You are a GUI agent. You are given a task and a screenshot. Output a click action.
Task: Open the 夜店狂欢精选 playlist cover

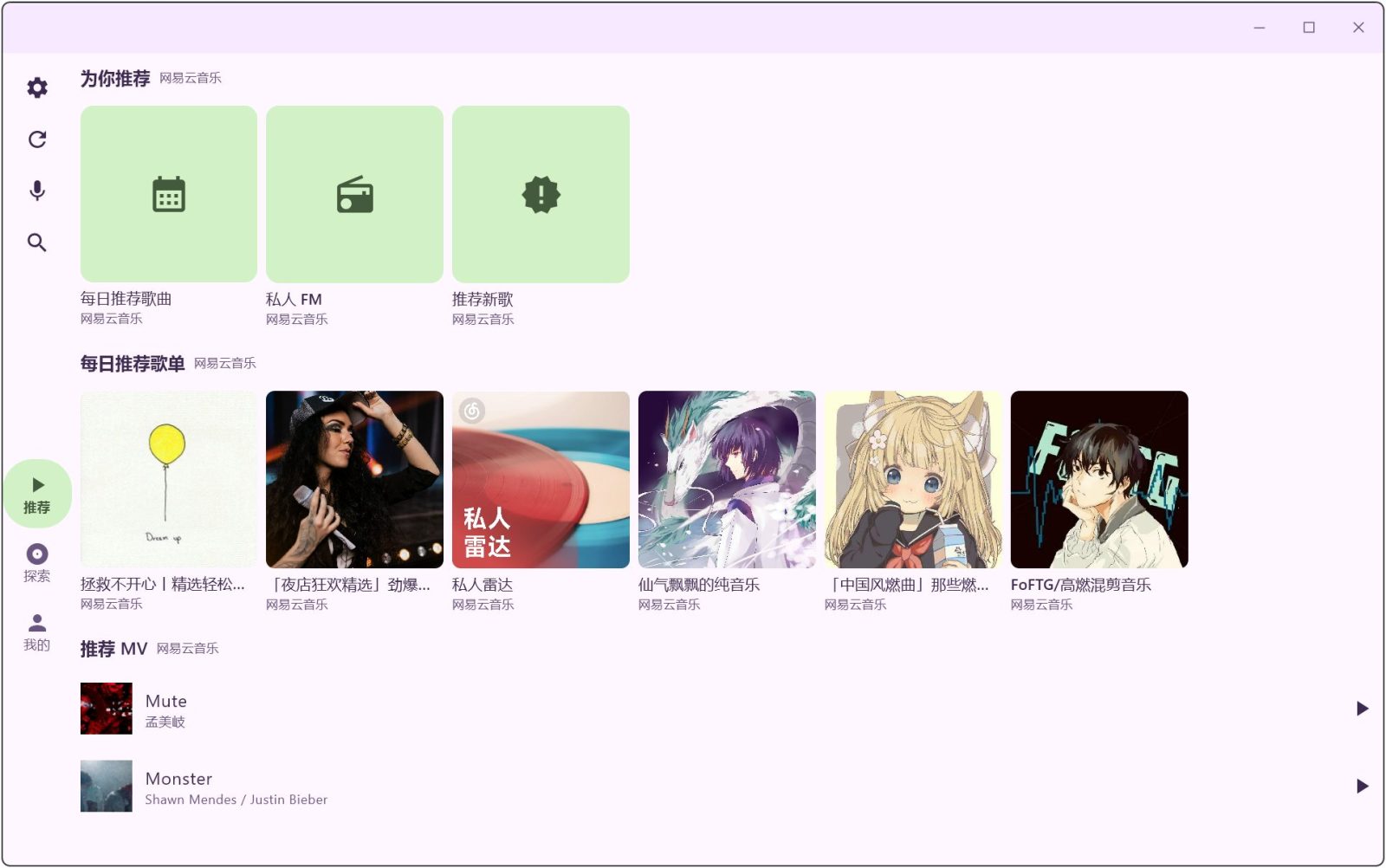click(354, 479)
